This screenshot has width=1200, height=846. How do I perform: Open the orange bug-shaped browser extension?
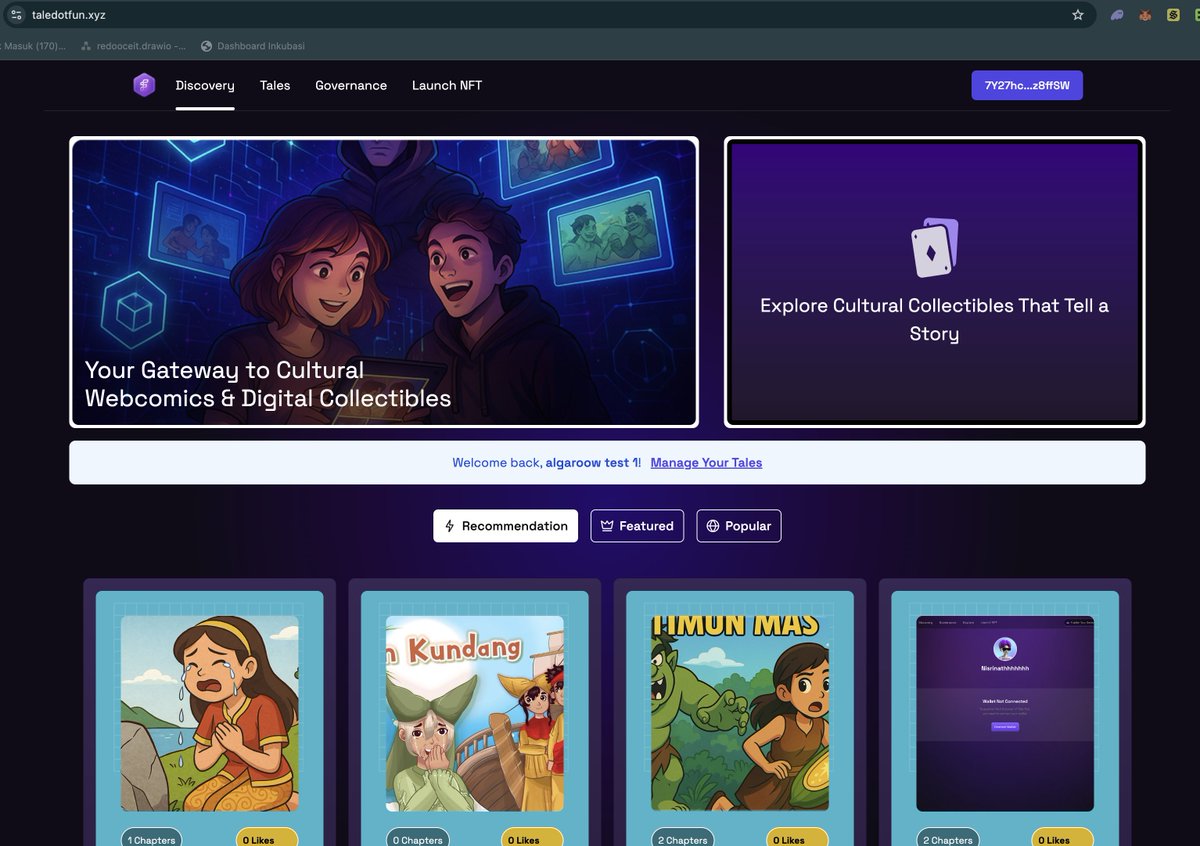click(x=1146, y=15)
